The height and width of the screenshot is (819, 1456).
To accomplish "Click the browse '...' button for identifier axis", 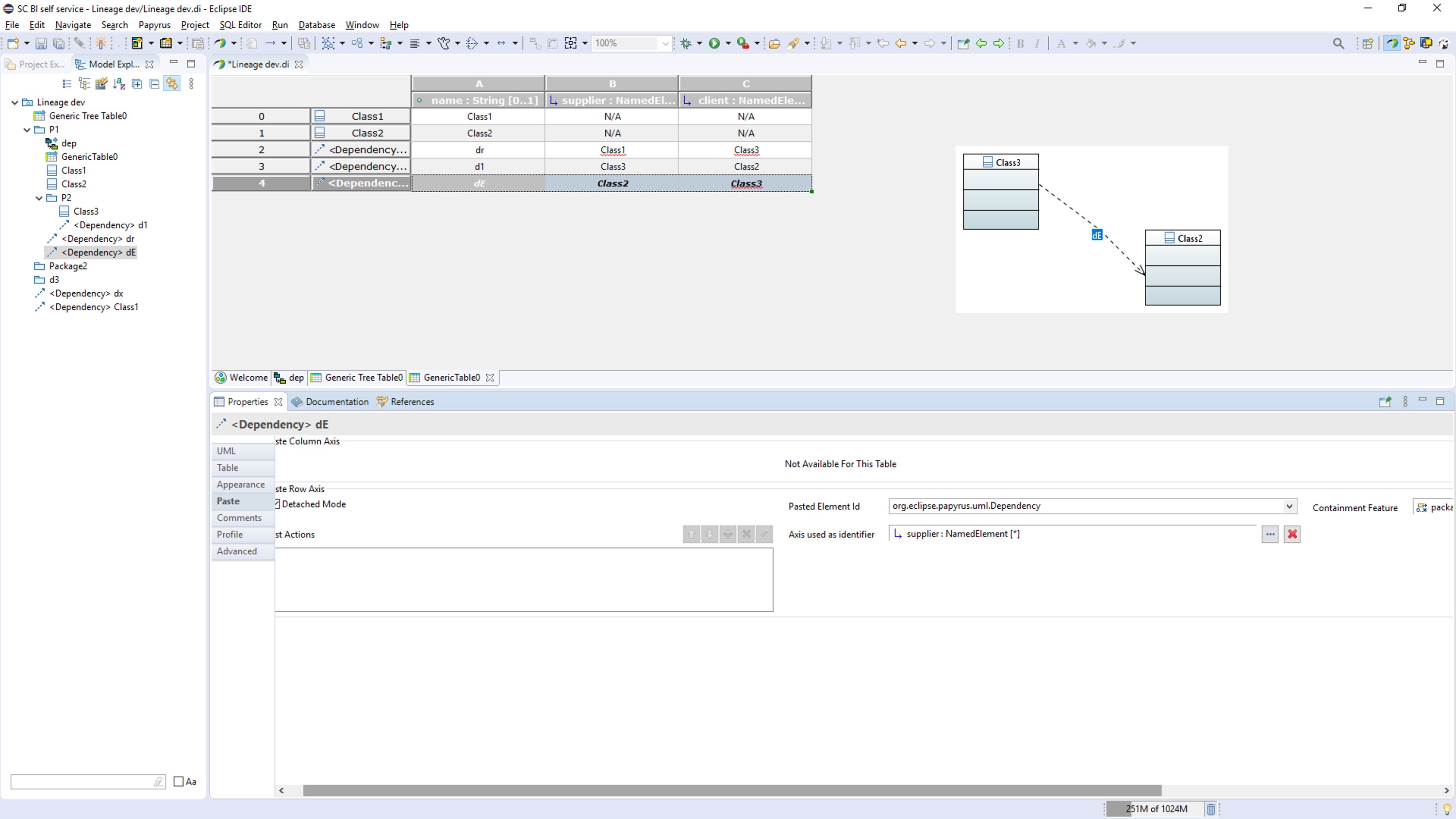I will [x=1270, y=534].
